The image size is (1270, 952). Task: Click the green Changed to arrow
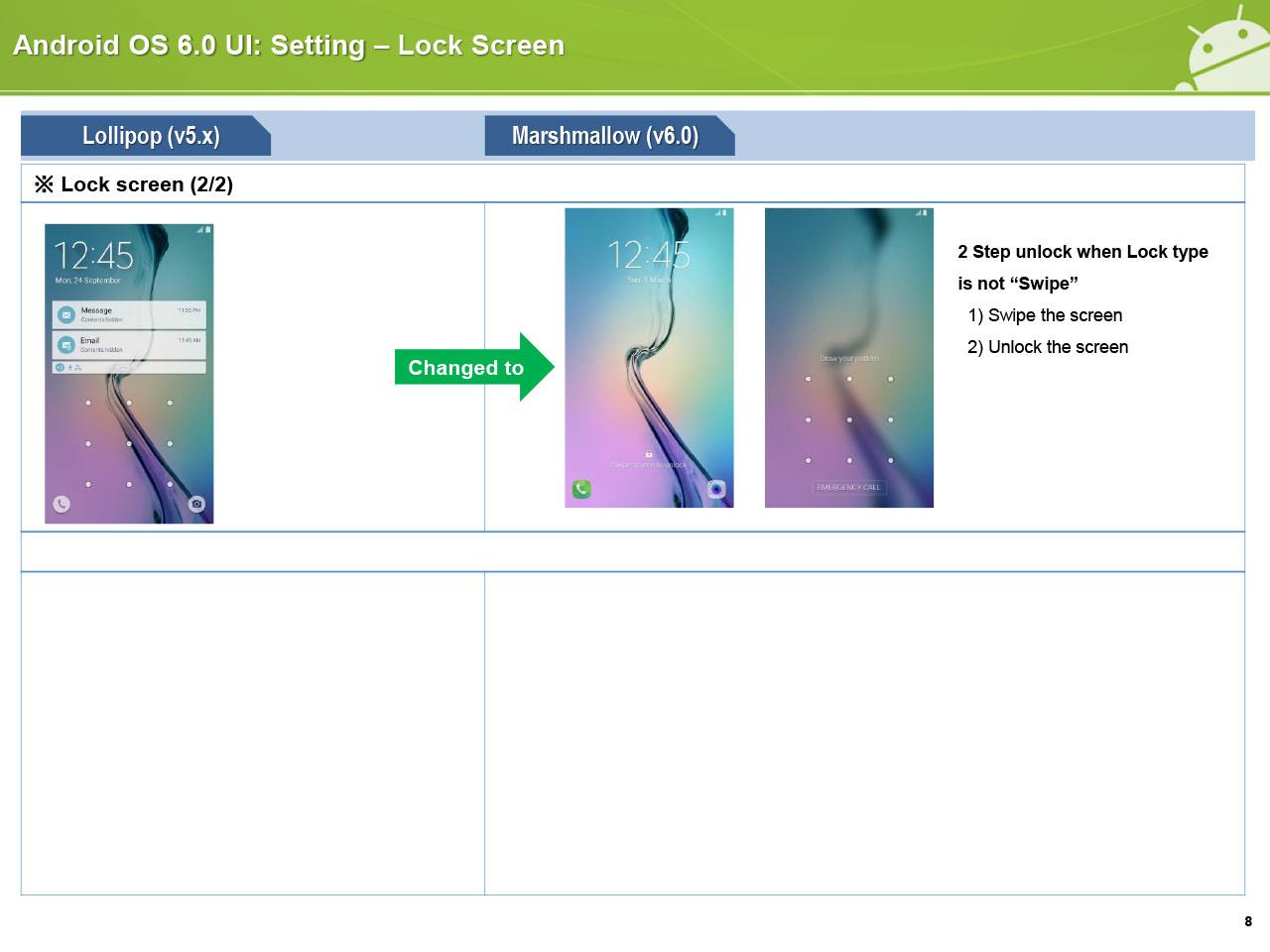(472, 368)
